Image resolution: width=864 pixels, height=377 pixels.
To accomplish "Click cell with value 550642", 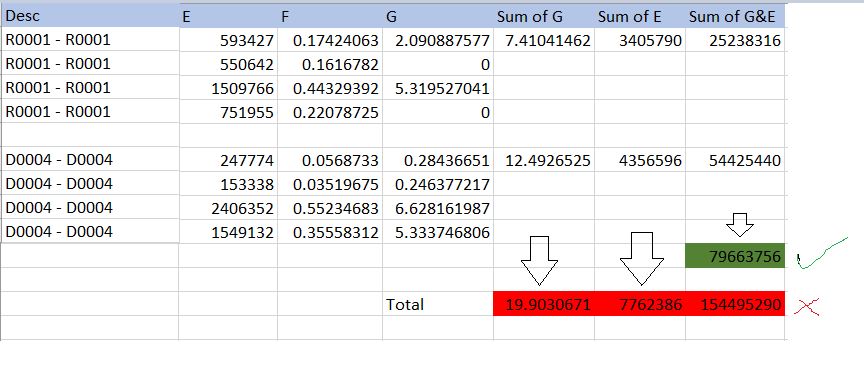I will (228, 64).
